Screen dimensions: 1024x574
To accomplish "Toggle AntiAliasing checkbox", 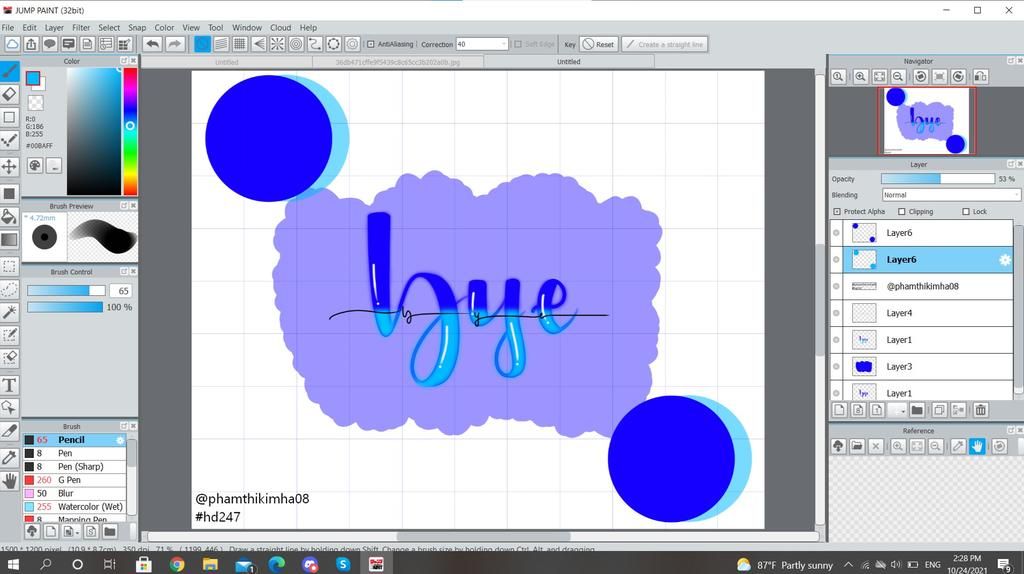I will point(371,44).
